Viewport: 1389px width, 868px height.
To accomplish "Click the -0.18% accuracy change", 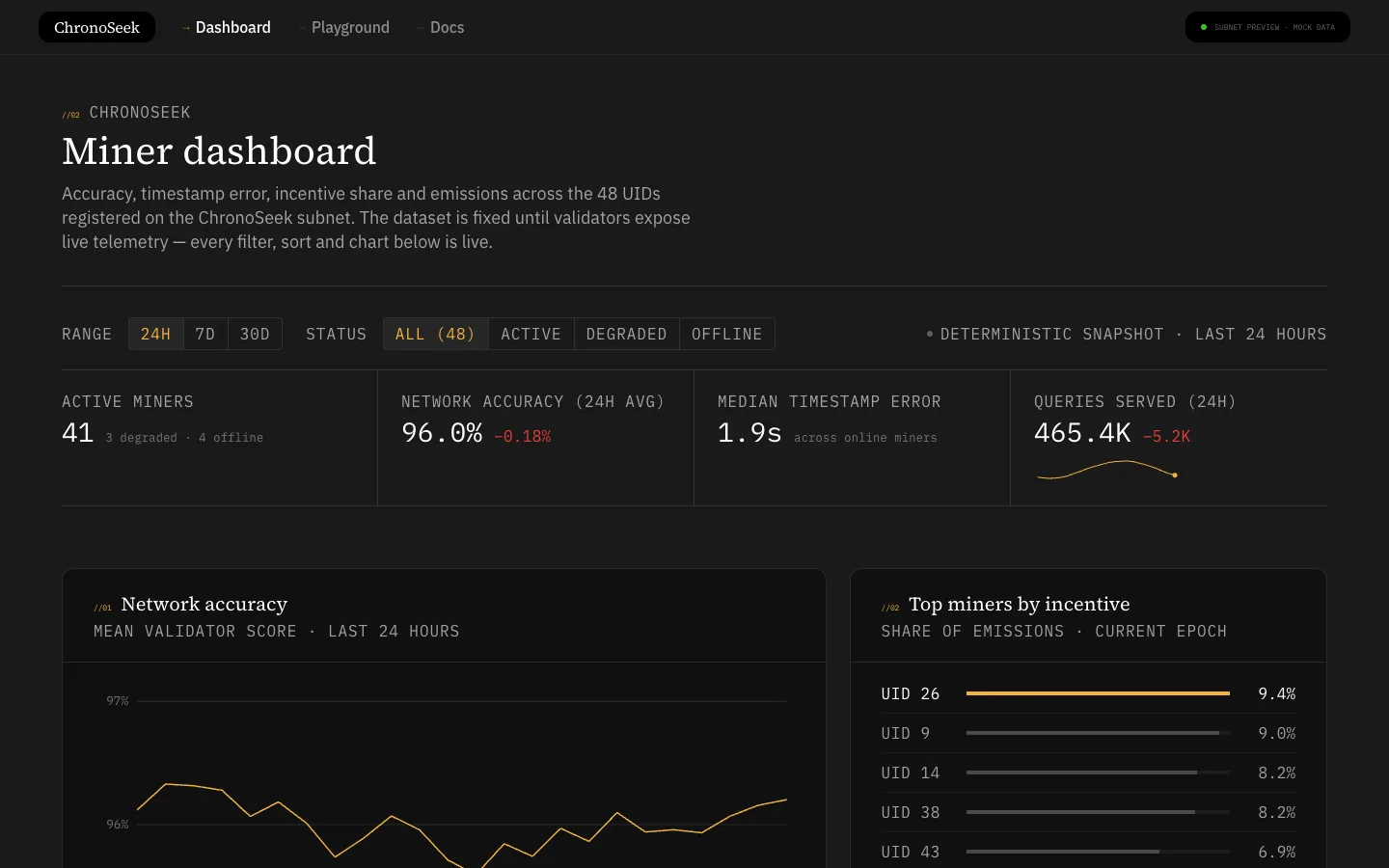I will click(x=523, y=437).
